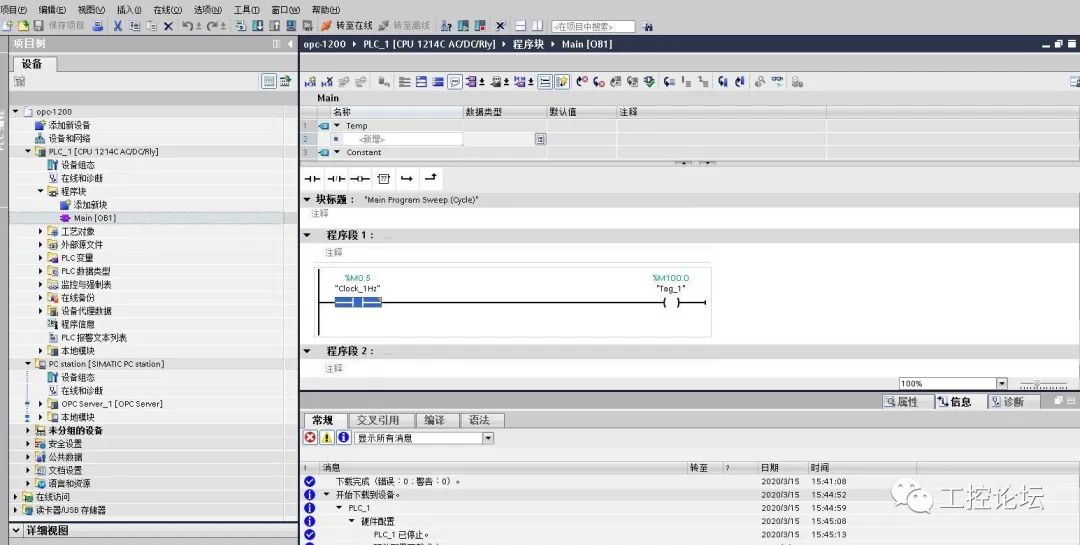
Task: Select the Tag_1 coil in network 1
Action: click(x=671, y=302)
